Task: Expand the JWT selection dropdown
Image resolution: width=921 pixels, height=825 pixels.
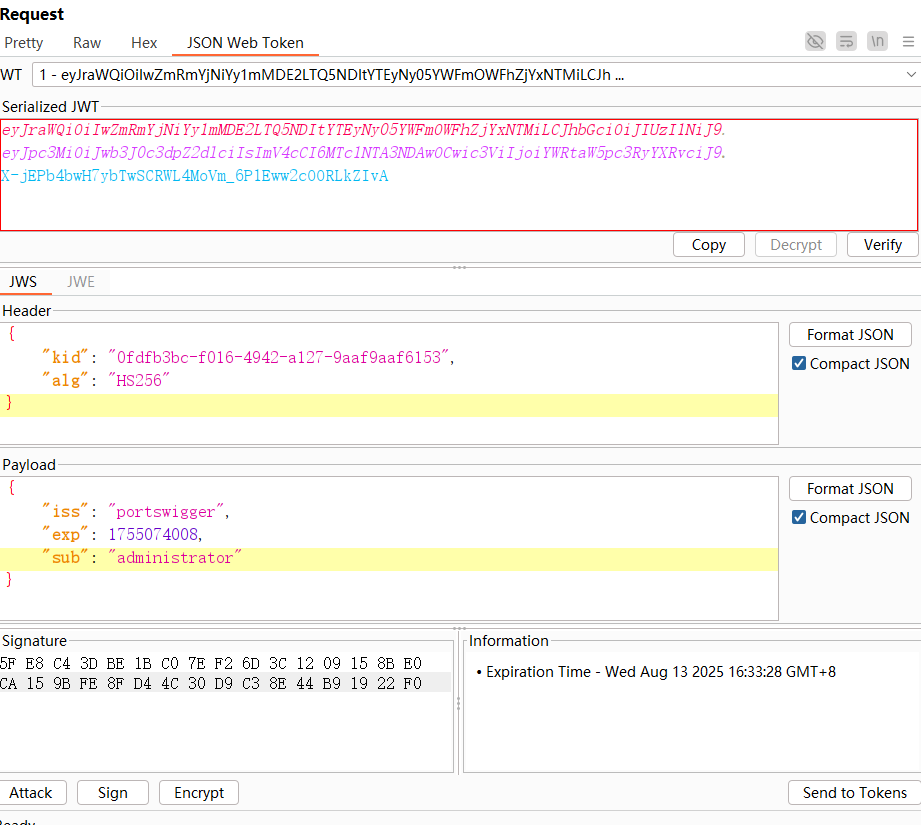Action: click(x=911, y=75)
